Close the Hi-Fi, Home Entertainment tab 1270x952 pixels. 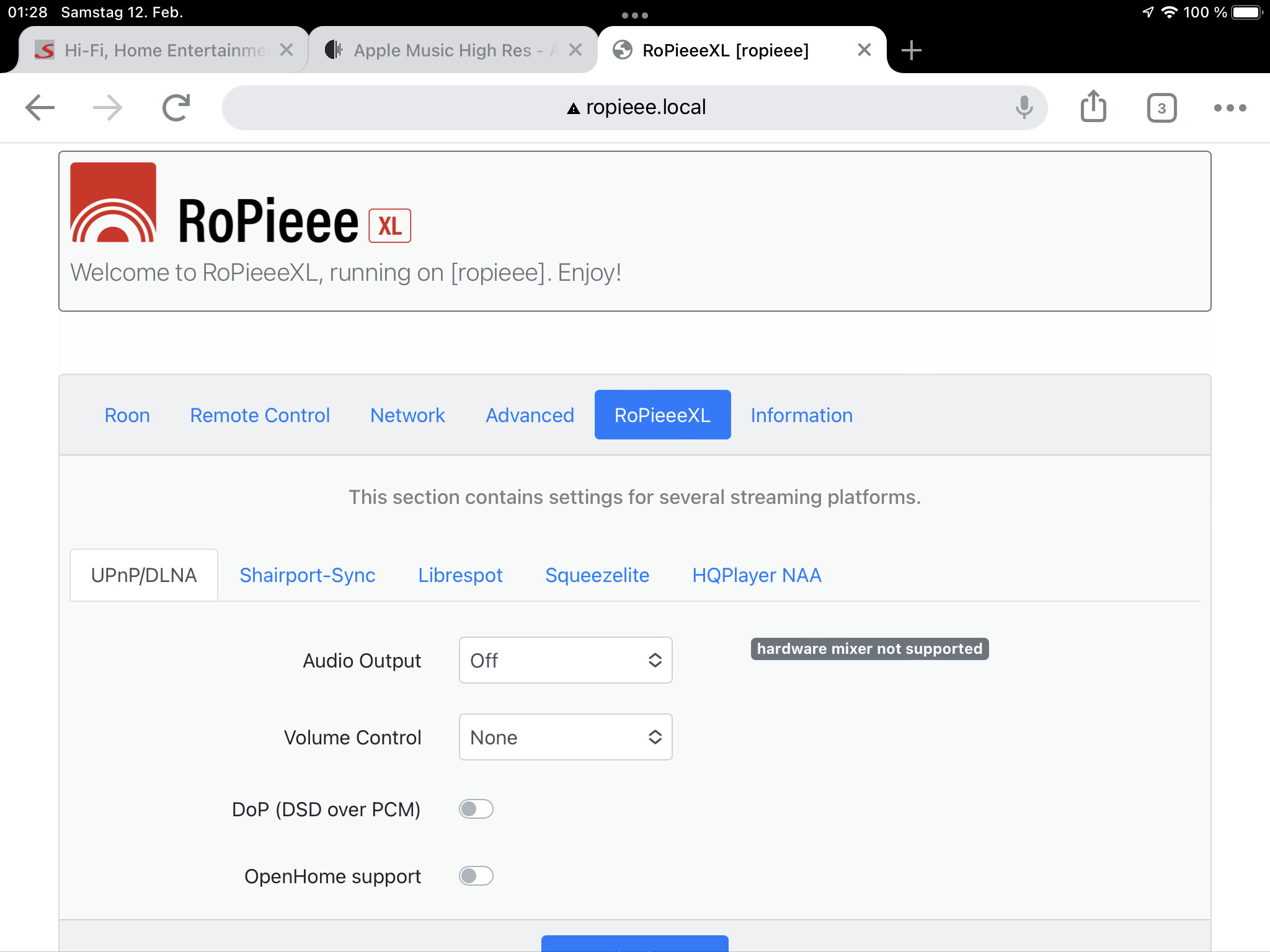point(286,50)
